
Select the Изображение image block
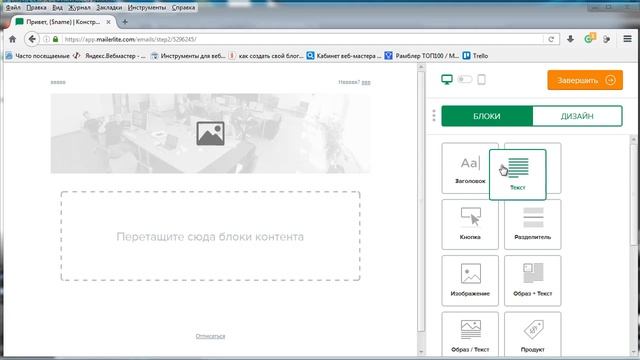click(x=470, y=280)
